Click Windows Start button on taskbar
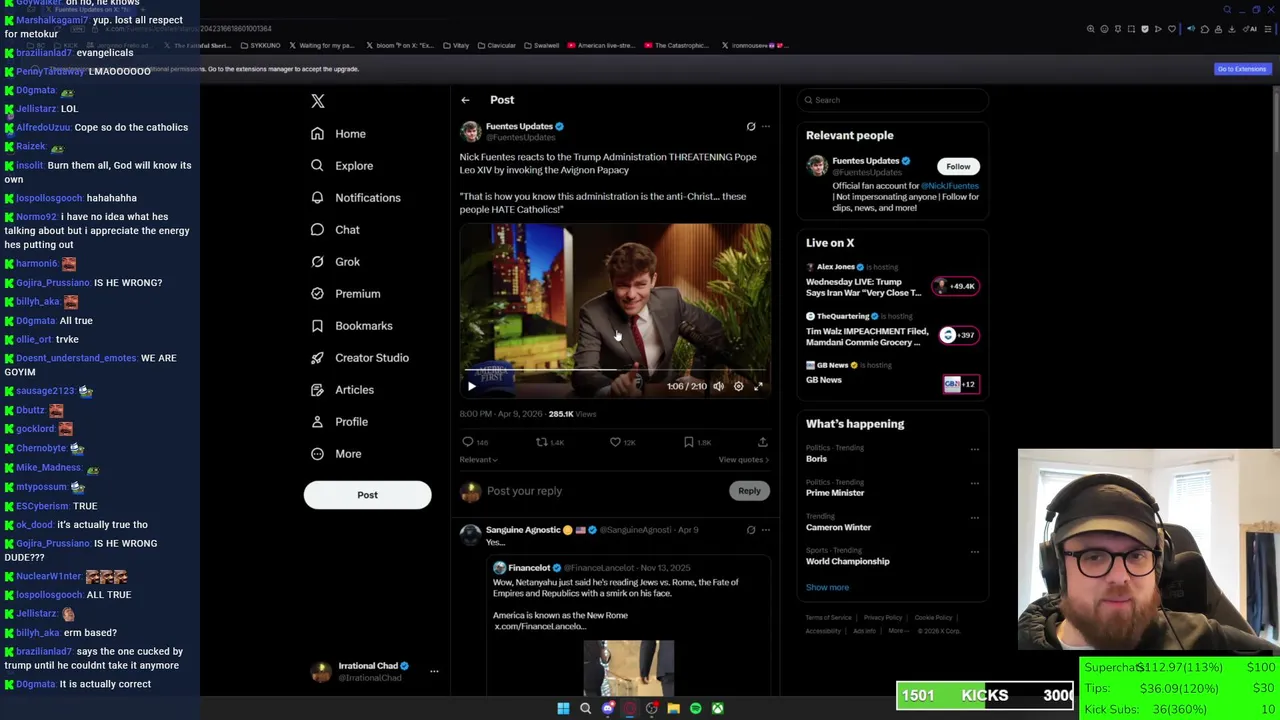The height and width of the screenshot is (720, 1280). (x=563, y=709)
